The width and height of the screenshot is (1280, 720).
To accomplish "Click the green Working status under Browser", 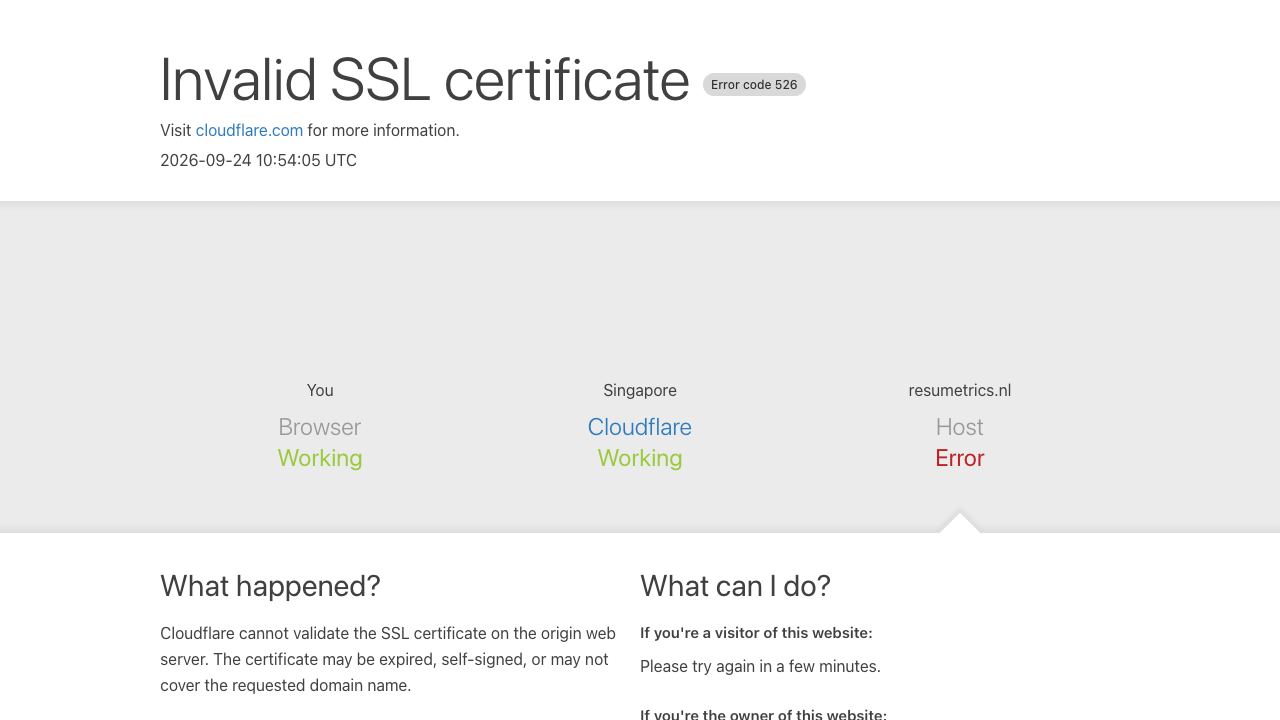I will pos(320,458).
